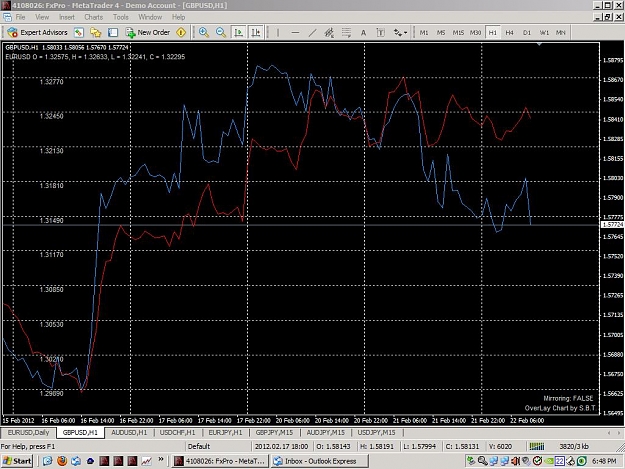Click the volume speaker tray icon
Image resolution: width=625 pixels, height=469 pixels.
[515, 461]
